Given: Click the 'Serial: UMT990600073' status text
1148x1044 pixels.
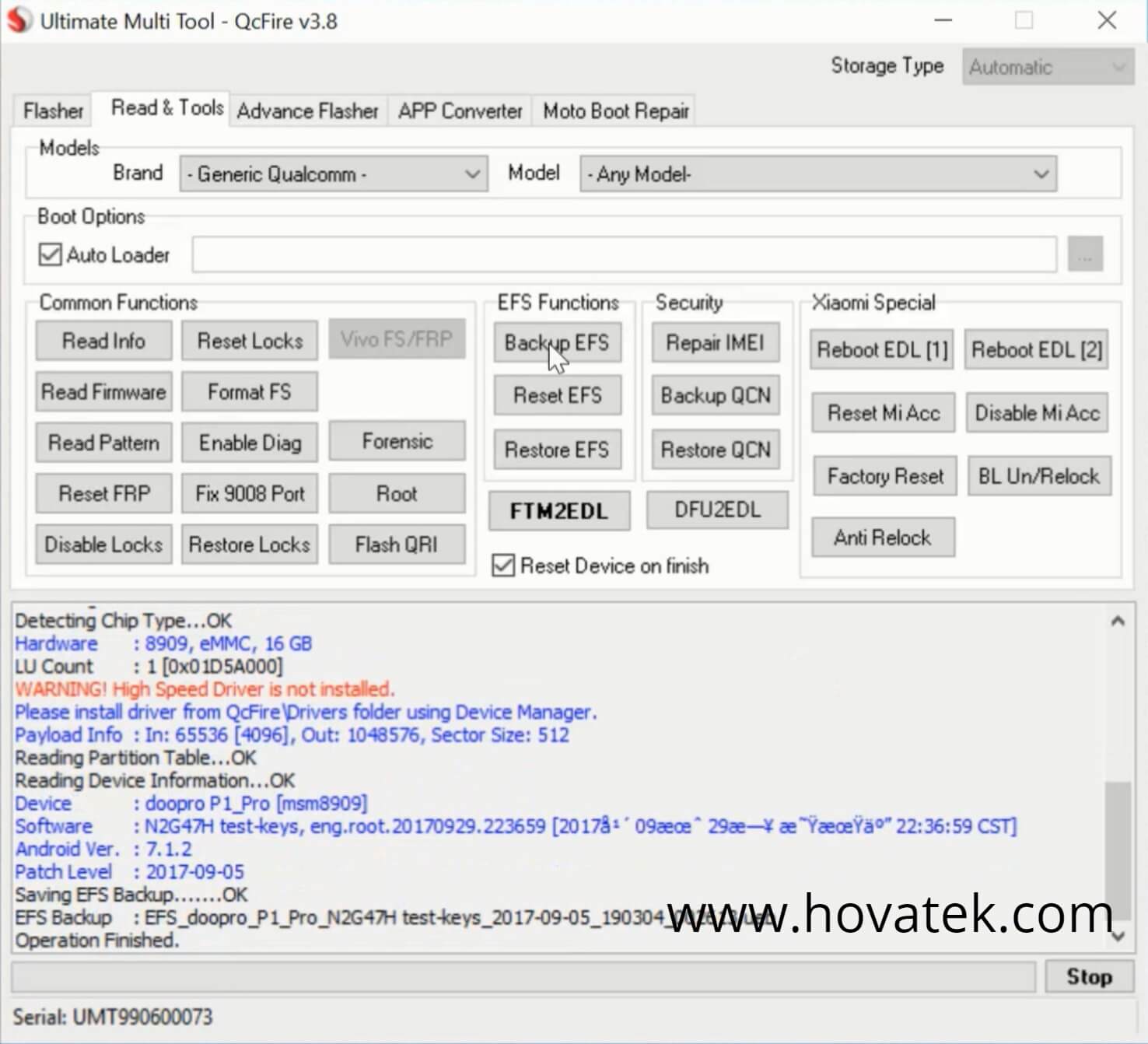Looking at the screenshot, I should point(112,1017).
